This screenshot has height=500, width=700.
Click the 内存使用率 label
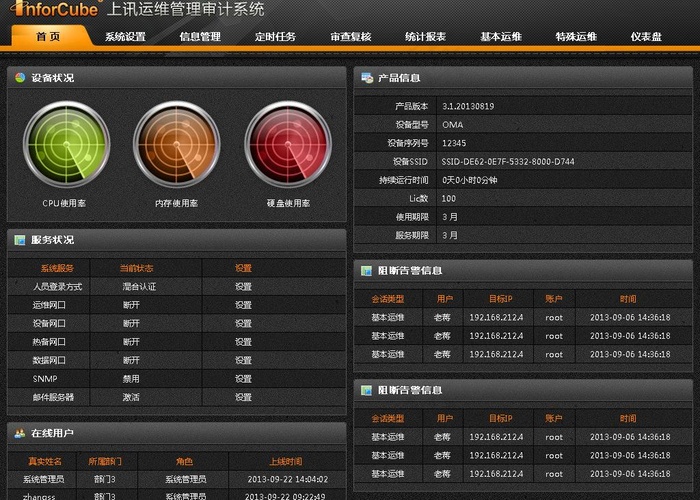pyautogui.click(x=177, y=203)
